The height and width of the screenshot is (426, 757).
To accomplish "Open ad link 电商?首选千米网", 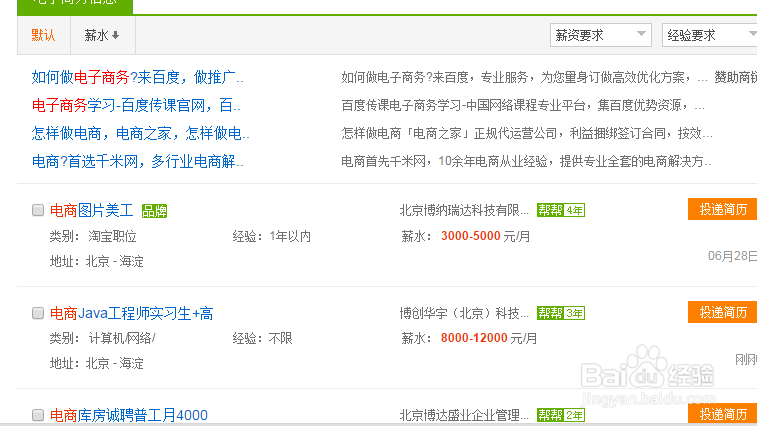I will (138, 161).
